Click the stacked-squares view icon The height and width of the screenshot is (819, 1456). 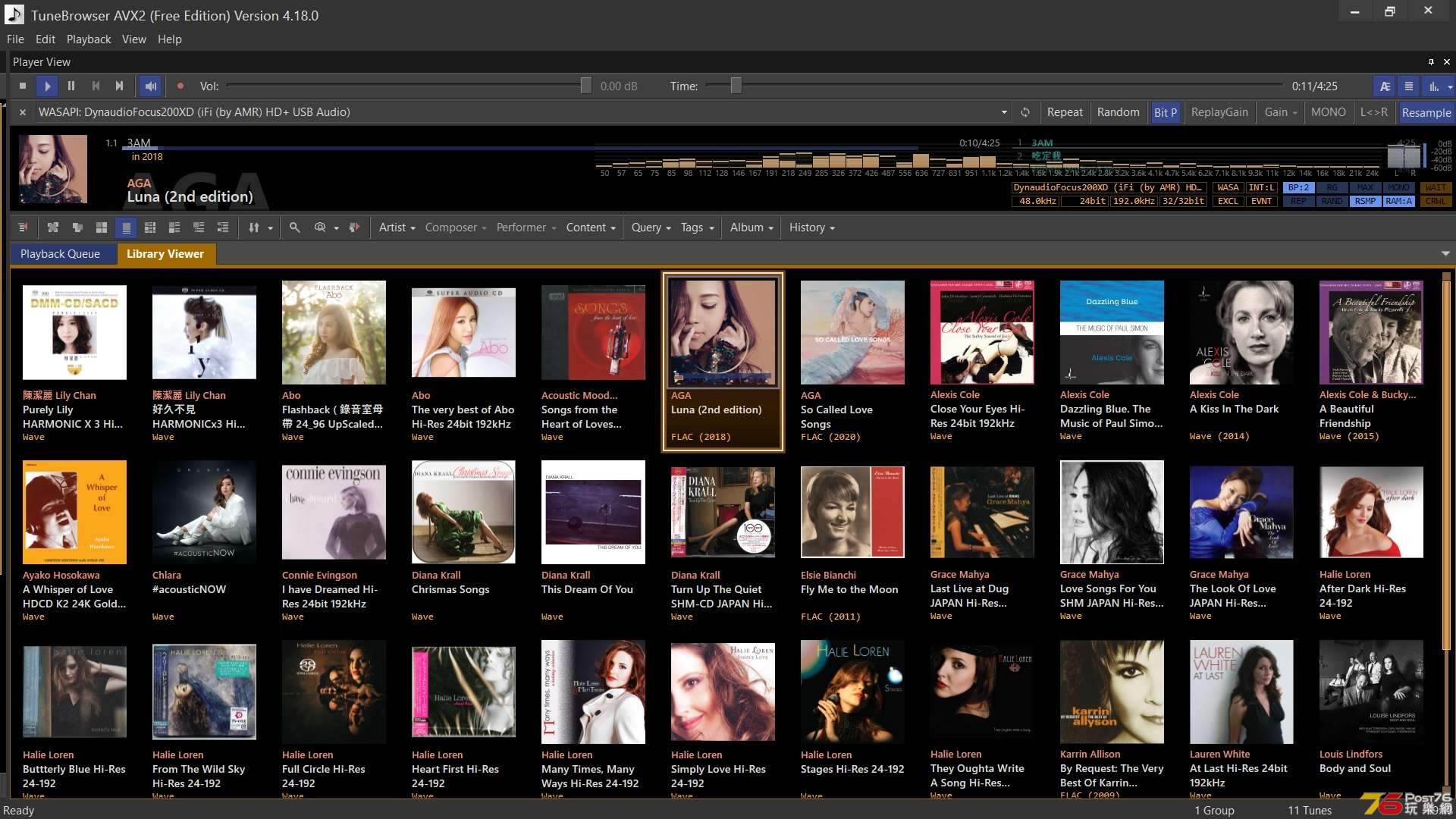pyautogui.click(x=77, y=227)
